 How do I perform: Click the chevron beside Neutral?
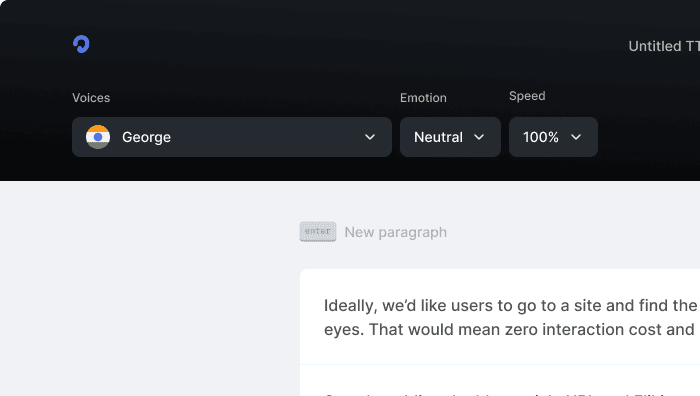(479, 137)
